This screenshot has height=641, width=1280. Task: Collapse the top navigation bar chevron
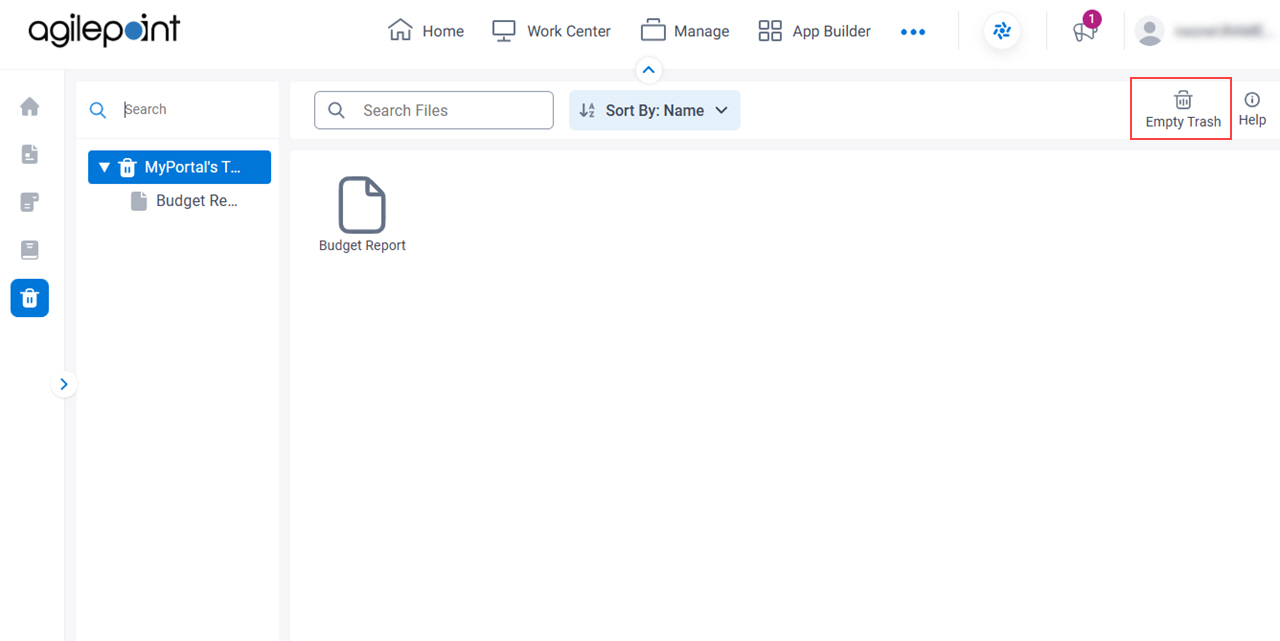coord(649,70)
